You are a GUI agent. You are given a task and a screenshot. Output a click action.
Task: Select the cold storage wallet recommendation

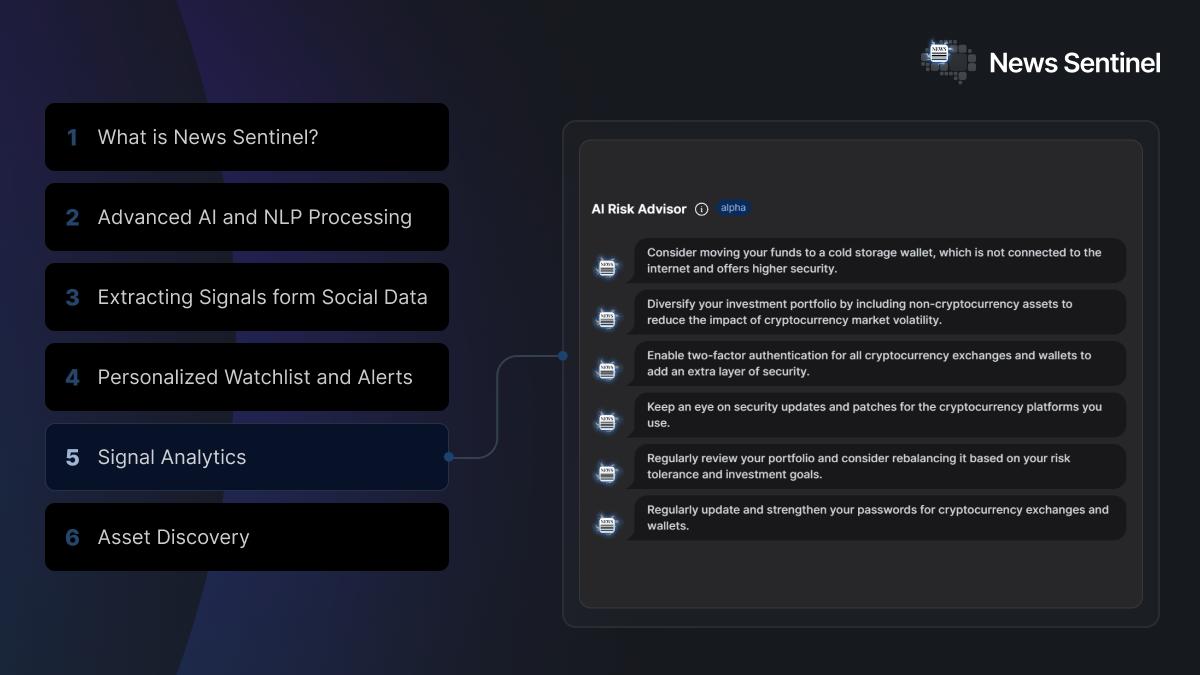pos(879,260)
